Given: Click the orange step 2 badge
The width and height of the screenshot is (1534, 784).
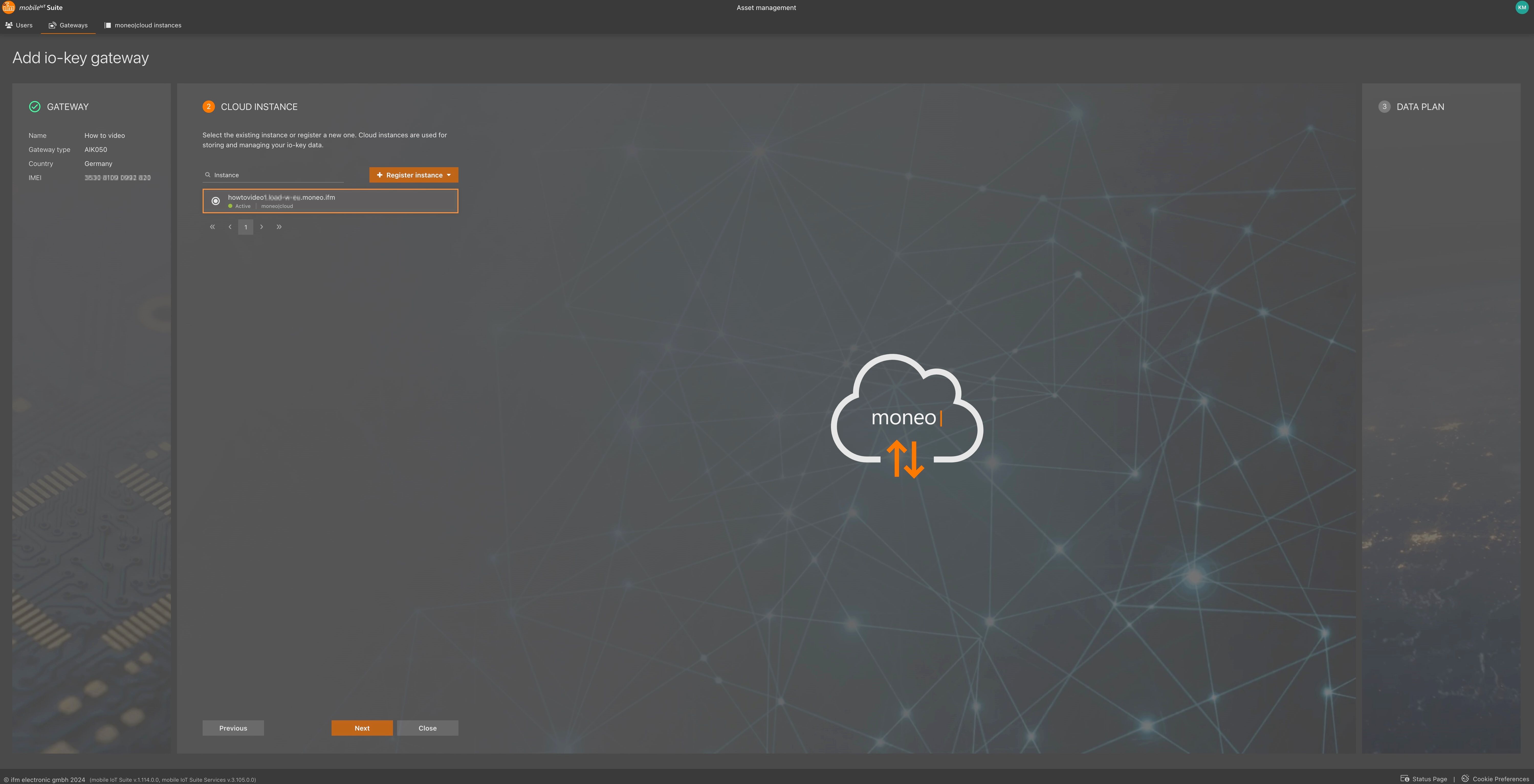Looking at the screenshot, I should tap(209, 107).
